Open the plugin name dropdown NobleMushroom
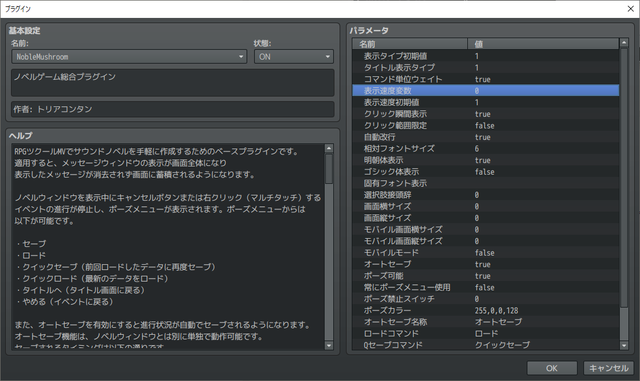The image size is (640, 381). [129, 56]
